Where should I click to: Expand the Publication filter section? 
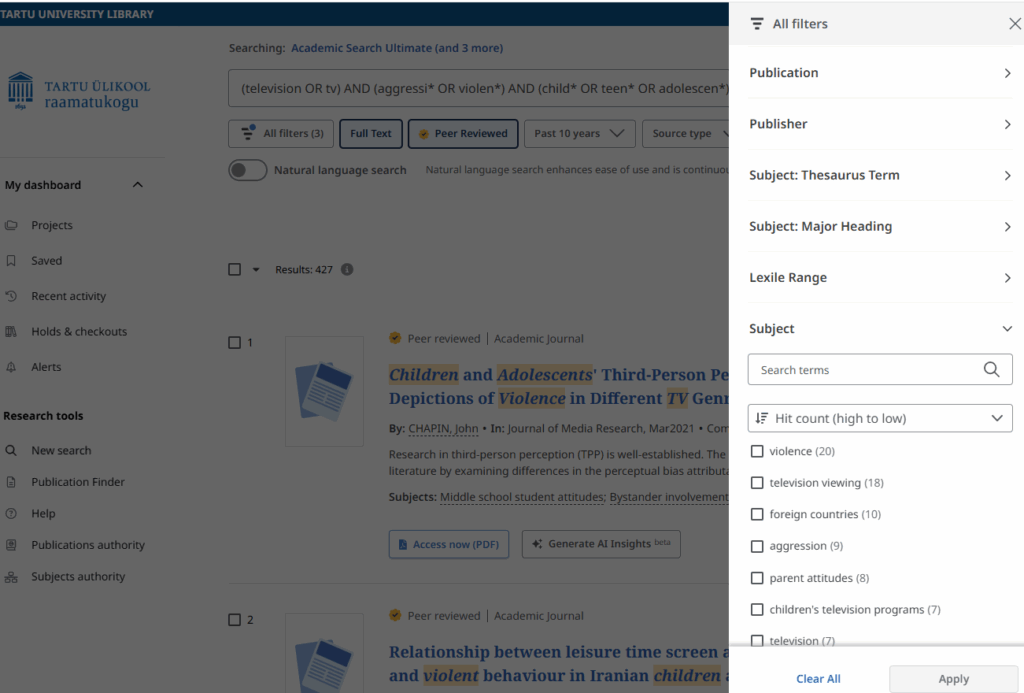pyautogui.click(x=880, y=73)
